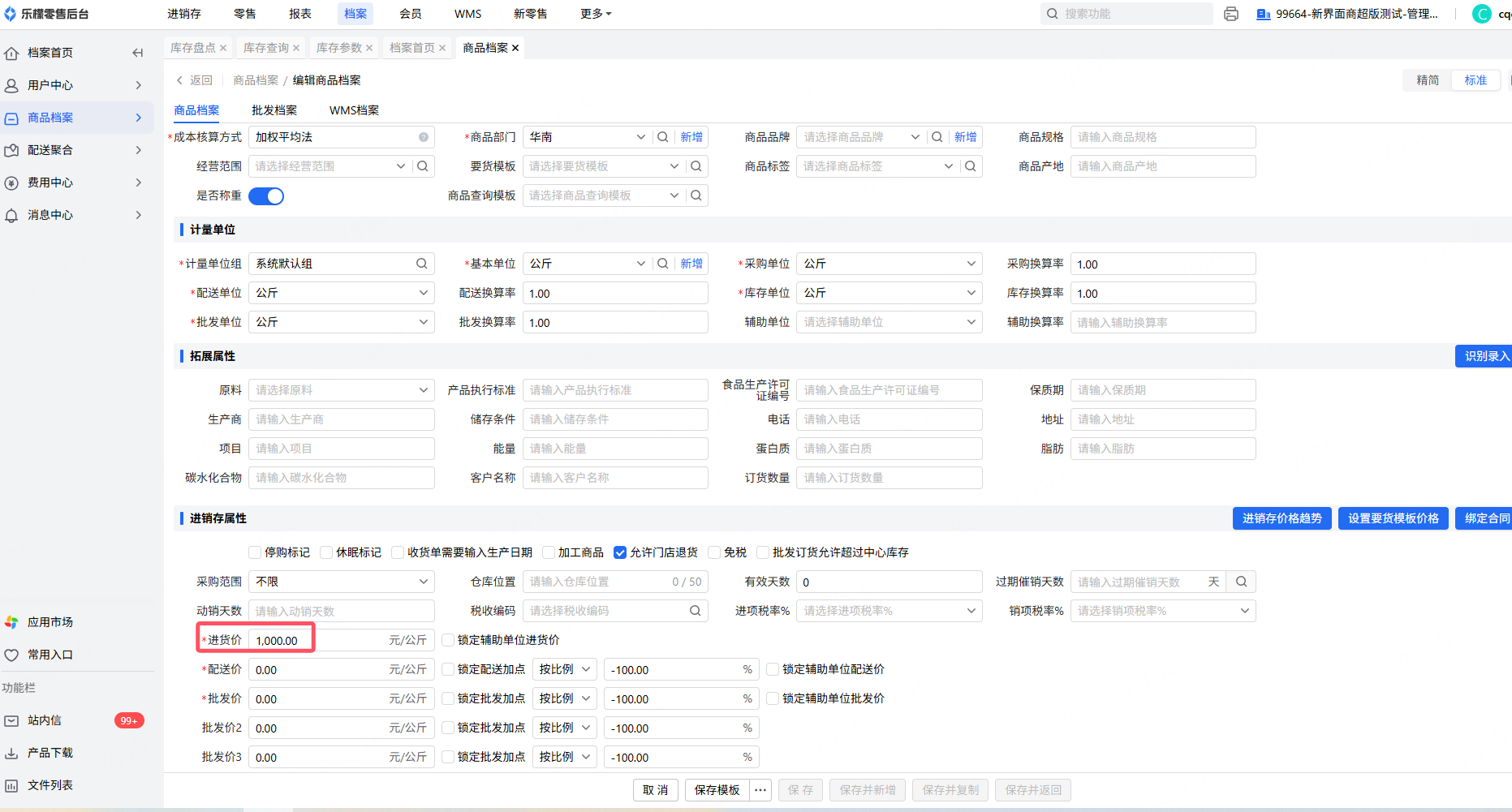
Task: Click the 设置要货模板价格 button
Action: 1394,518
